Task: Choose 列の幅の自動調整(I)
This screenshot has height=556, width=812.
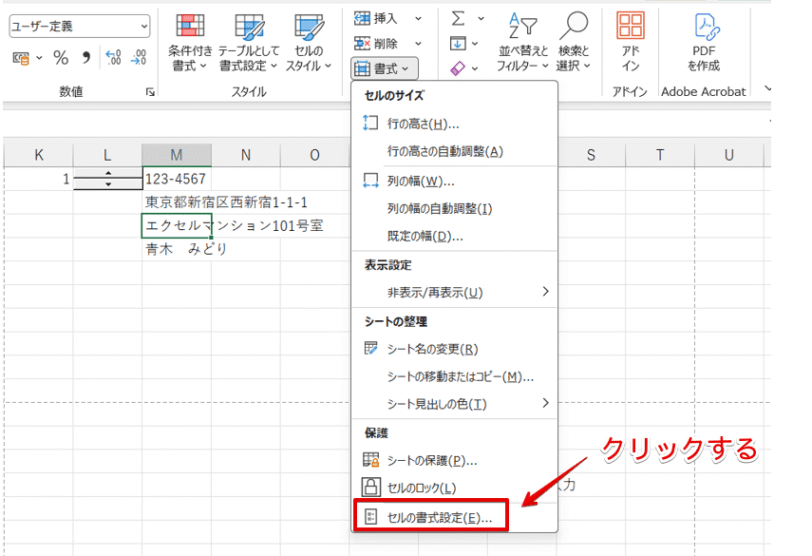Action: click(454, 209)
